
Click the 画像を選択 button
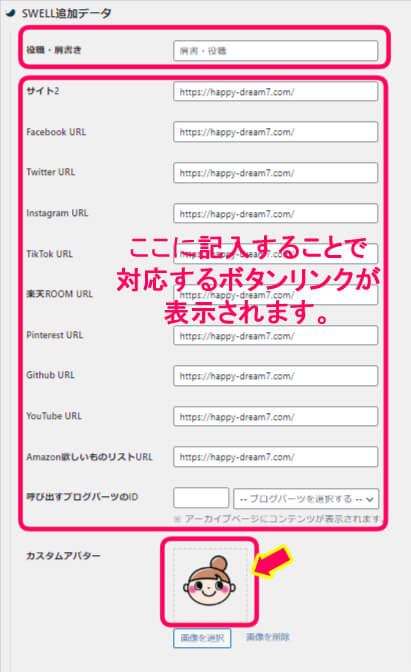click(202, 638)
